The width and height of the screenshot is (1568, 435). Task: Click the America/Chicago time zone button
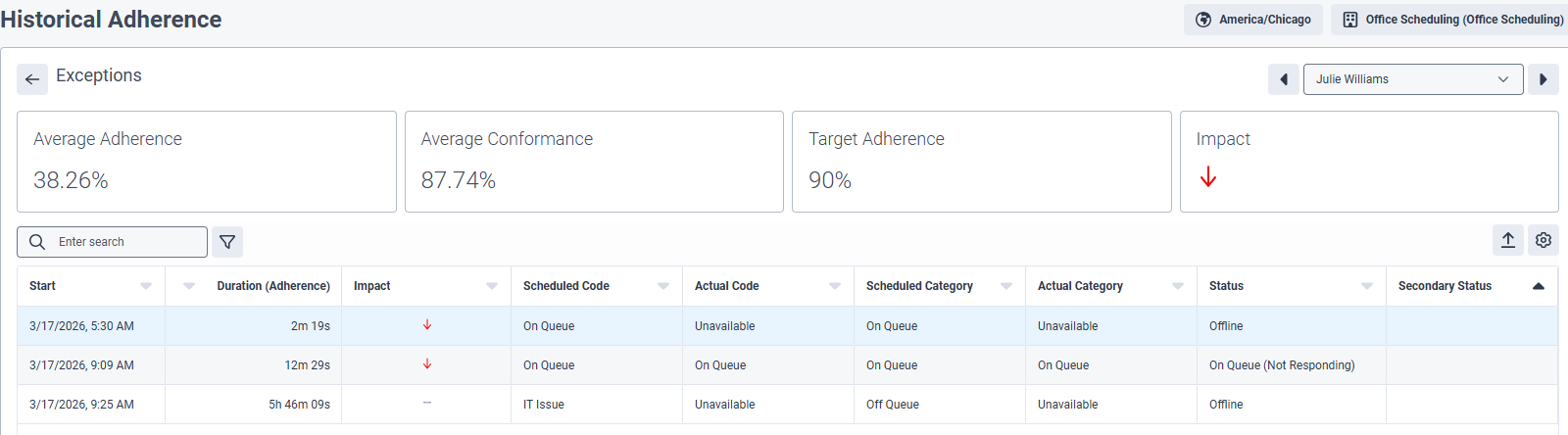point(1253,20)
